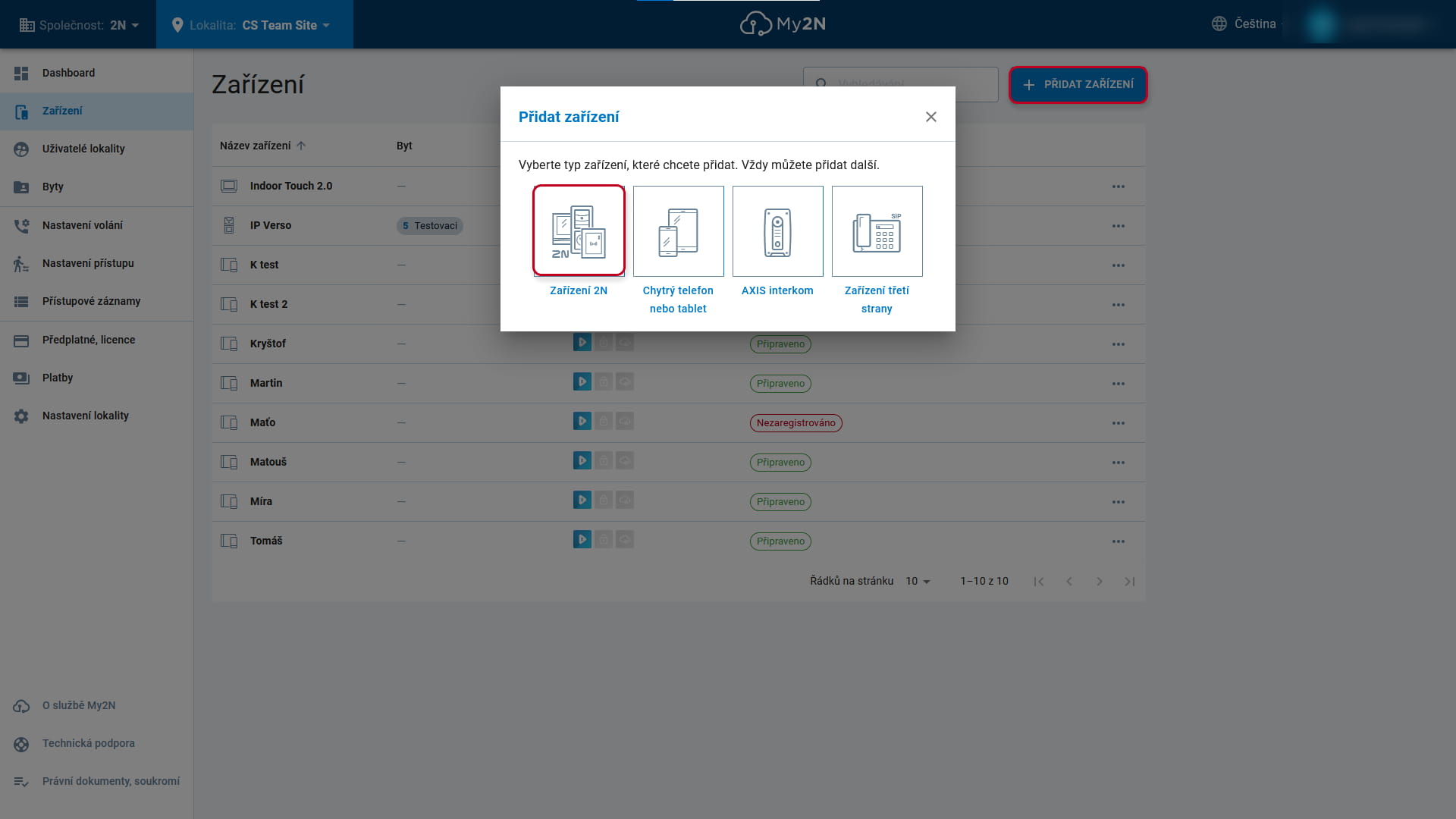
Task: Click the blurred user avatar in header
Action: click(1320, 24)
